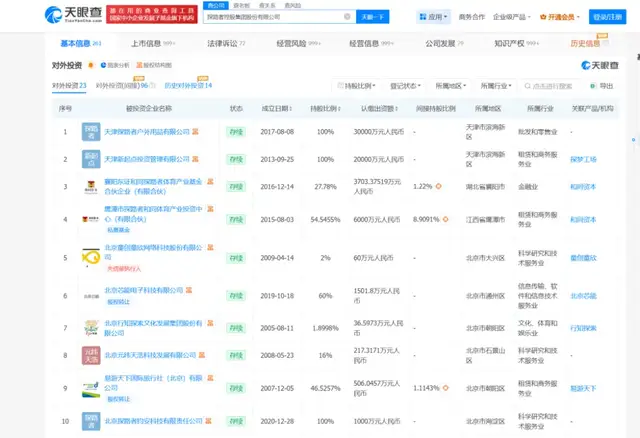The width and height of the screenshot is (640, 438).
Task: Open 股权结构图 equity structure chart
Action: 154,65
